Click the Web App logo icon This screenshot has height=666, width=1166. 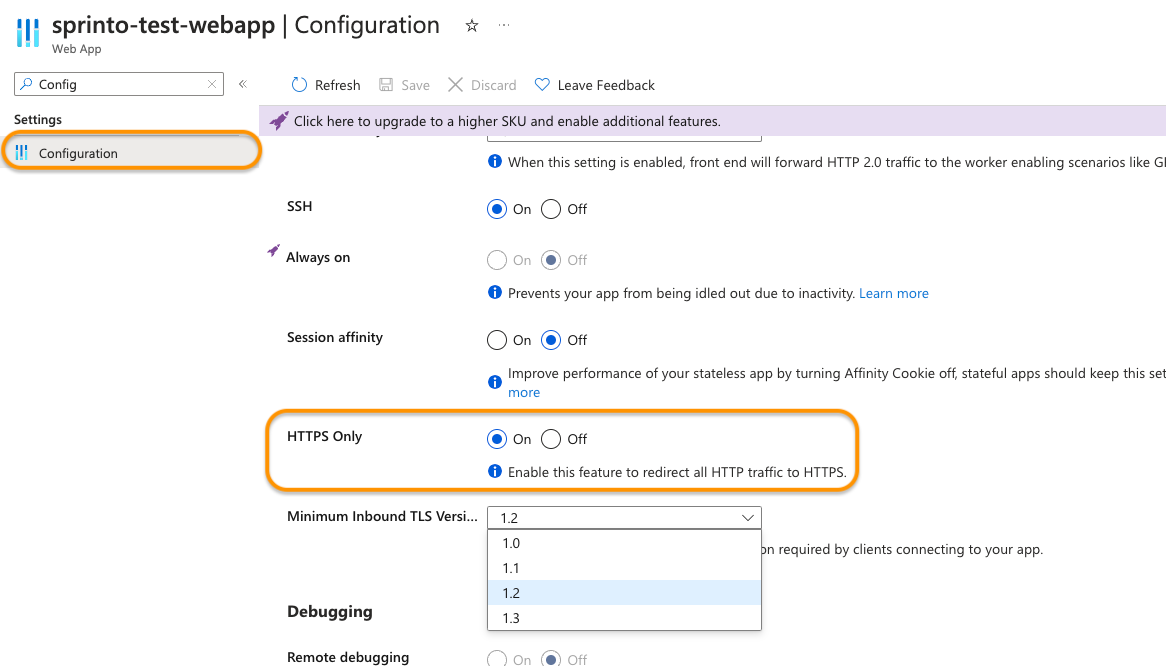click(28, 33)
